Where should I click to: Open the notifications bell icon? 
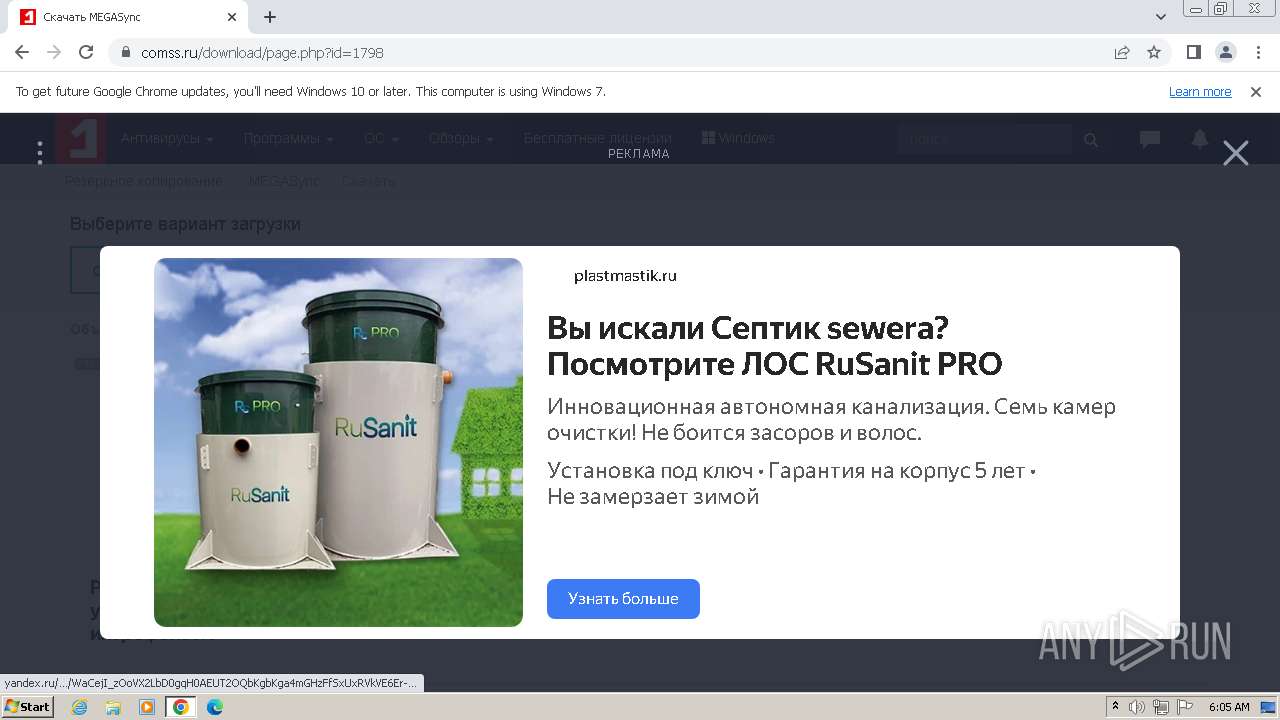(1200, 139)
